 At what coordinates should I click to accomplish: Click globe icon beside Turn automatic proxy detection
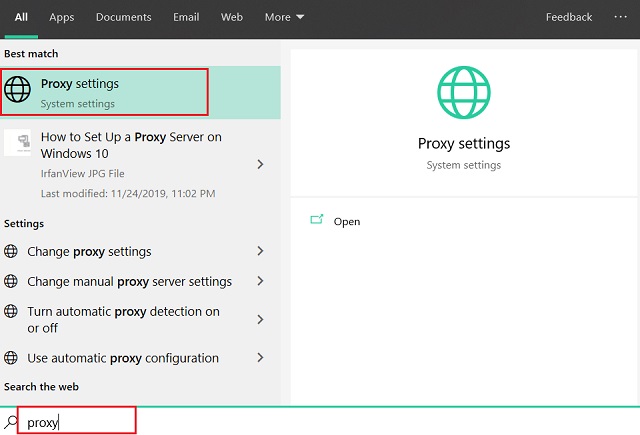11,311
